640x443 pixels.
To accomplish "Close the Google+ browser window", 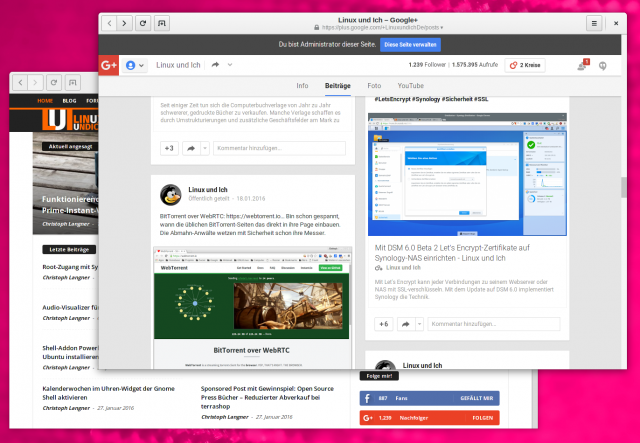I will (616, 23).
